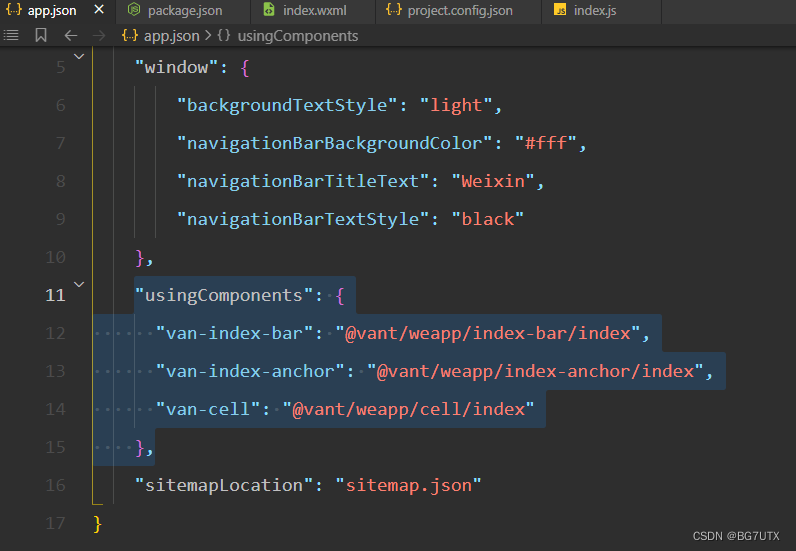Collapse the "usingComponents" block on line 11

[x=79, y=284]
